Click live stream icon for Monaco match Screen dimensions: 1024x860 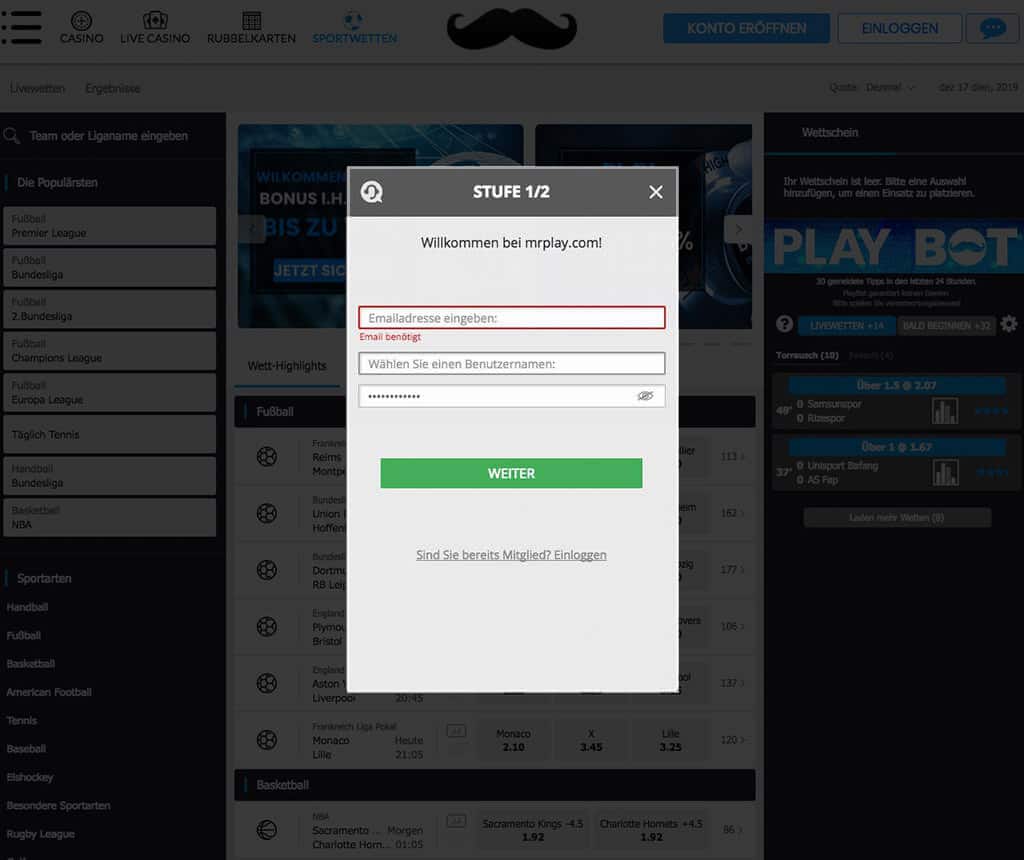456,731
